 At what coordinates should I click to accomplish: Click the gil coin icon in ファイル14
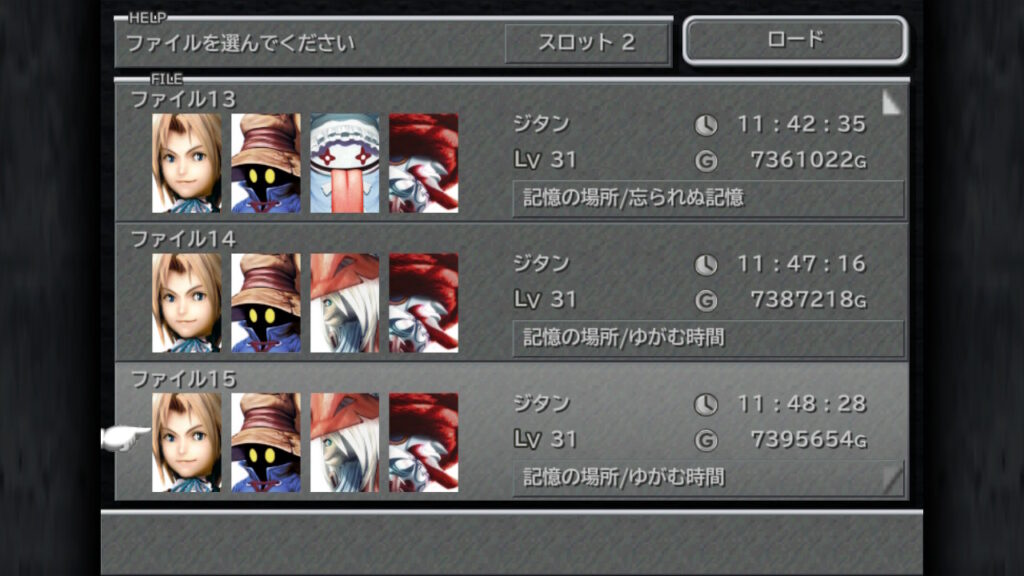click(705, 300)
